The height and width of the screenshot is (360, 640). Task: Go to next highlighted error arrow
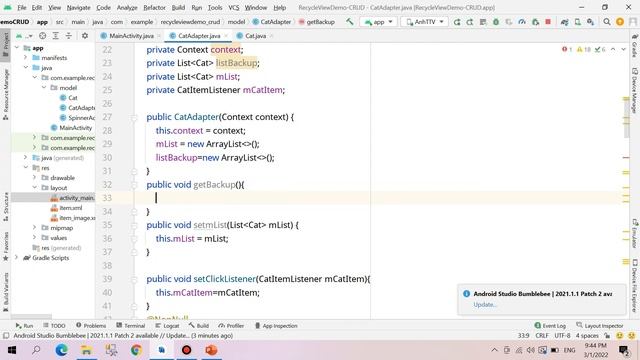click(624, 49)
